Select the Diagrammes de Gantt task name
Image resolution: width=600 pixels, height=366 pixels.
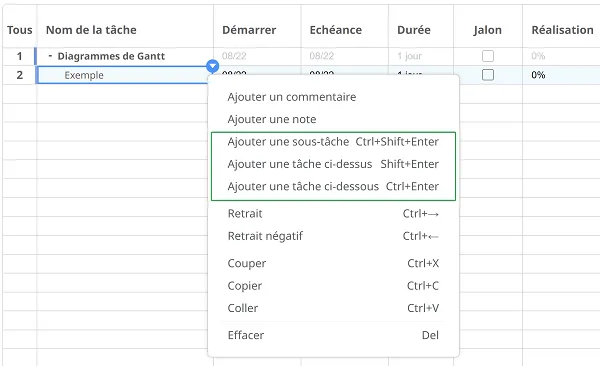pyautogui.click(x=111, y=56)
